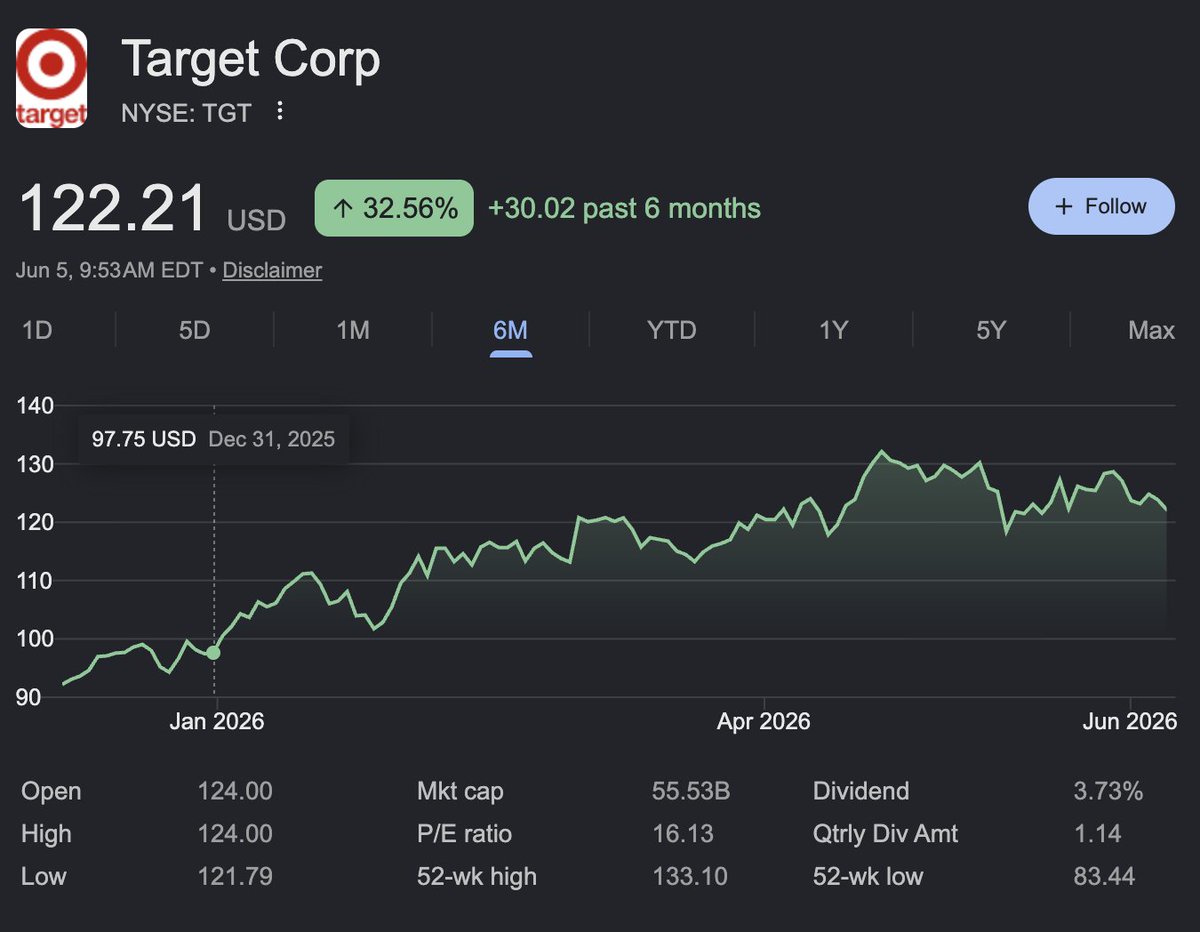
Task: Select the 6M range tab
Action: pos(510,330)
